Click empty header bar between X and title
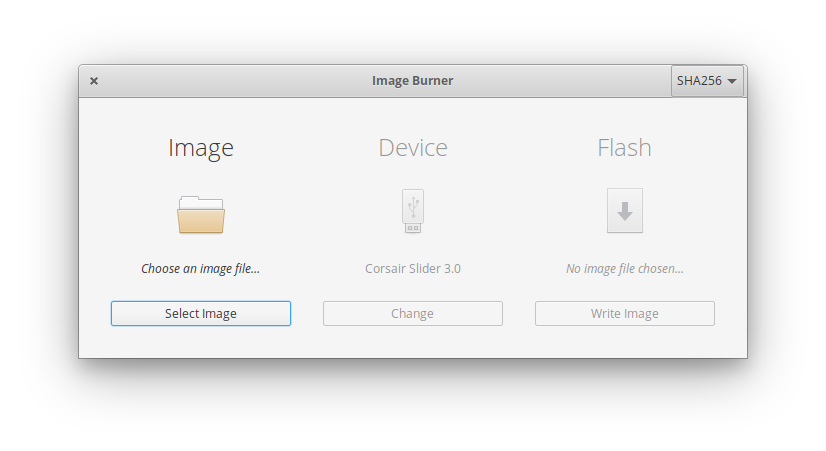 (x=230, y=81)
